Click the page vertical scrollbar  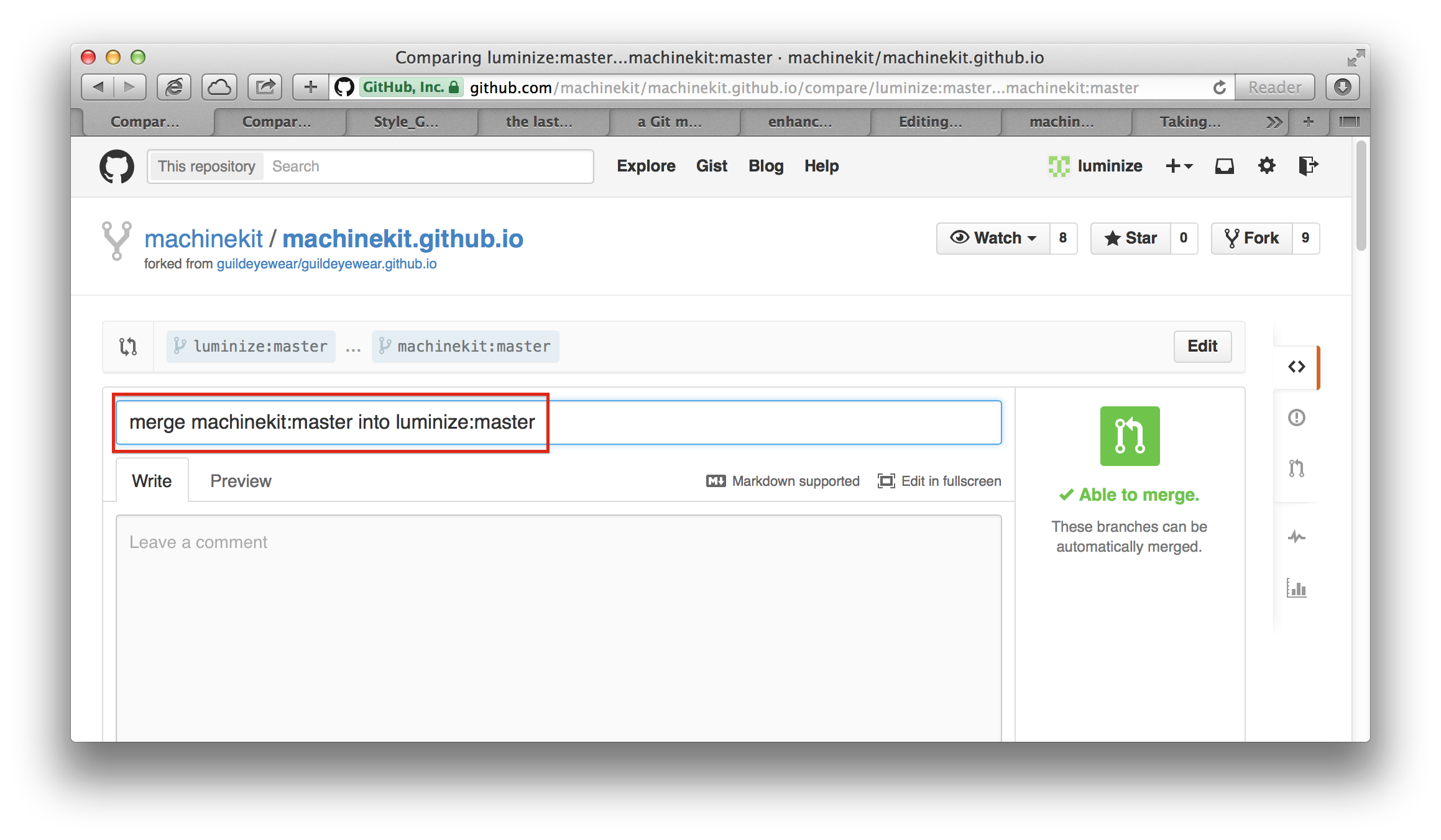pyautogui.click(x=1361, y=195)
